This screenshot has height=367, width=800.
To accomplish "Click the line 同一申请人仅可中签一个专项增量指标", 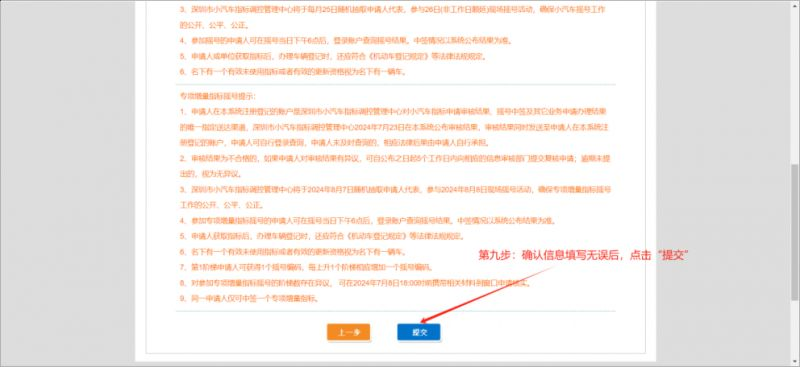I will (249, 299).
